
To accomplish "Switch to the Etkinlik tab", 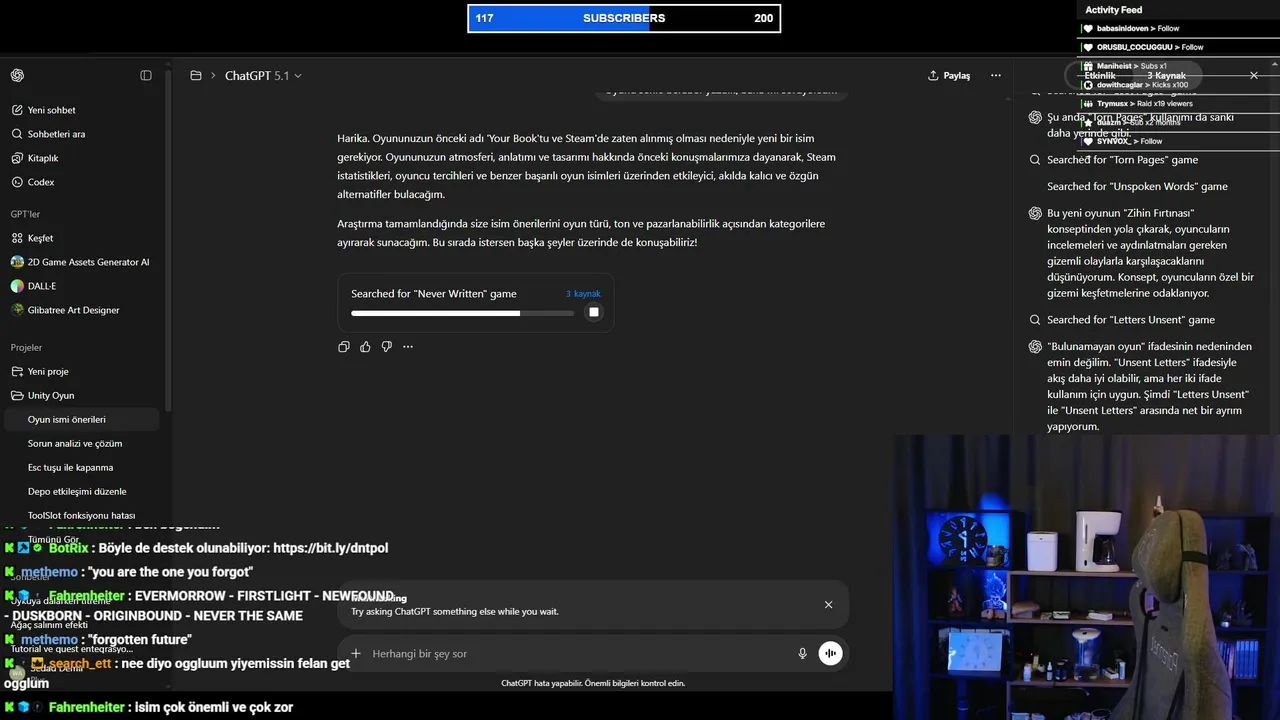I will pos(1100,76).
